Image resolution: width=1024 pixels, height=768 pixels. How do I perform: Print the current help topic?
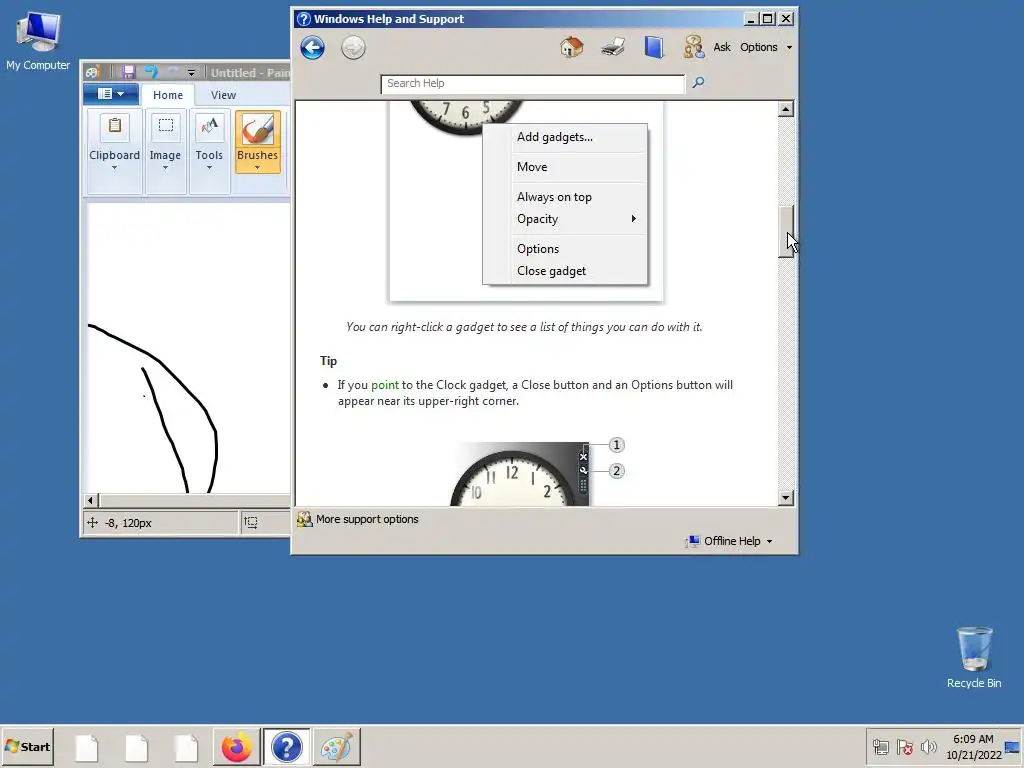point(613,47)
